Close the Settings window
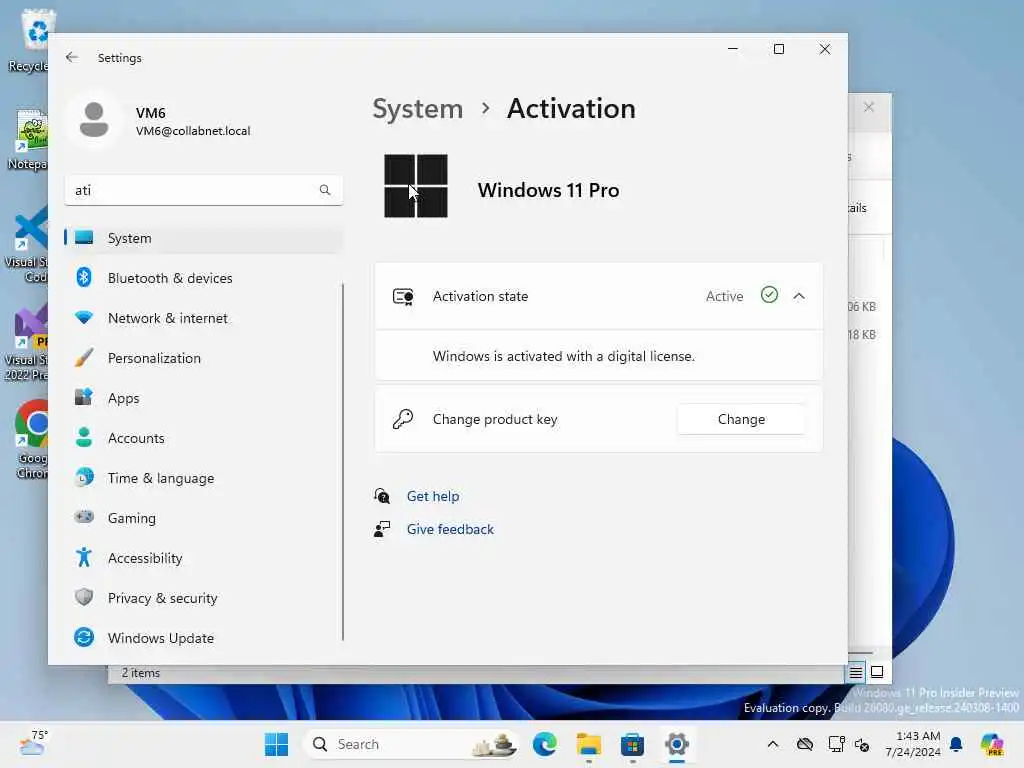The width and height of the screenshot is (1024, 768). pyautogui.click(x=825, y=49)
